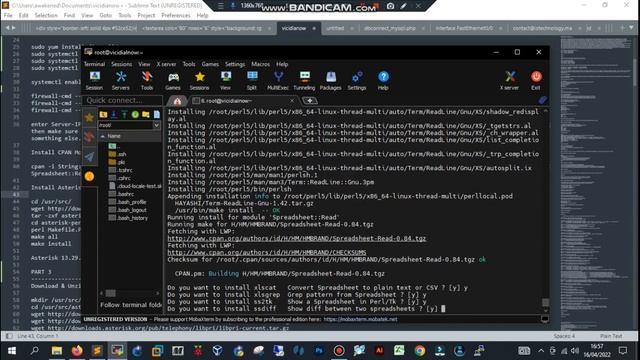Open the Settings gear toolbar icon
Viewport: 640px width, 360px height.
click(357, 80)
